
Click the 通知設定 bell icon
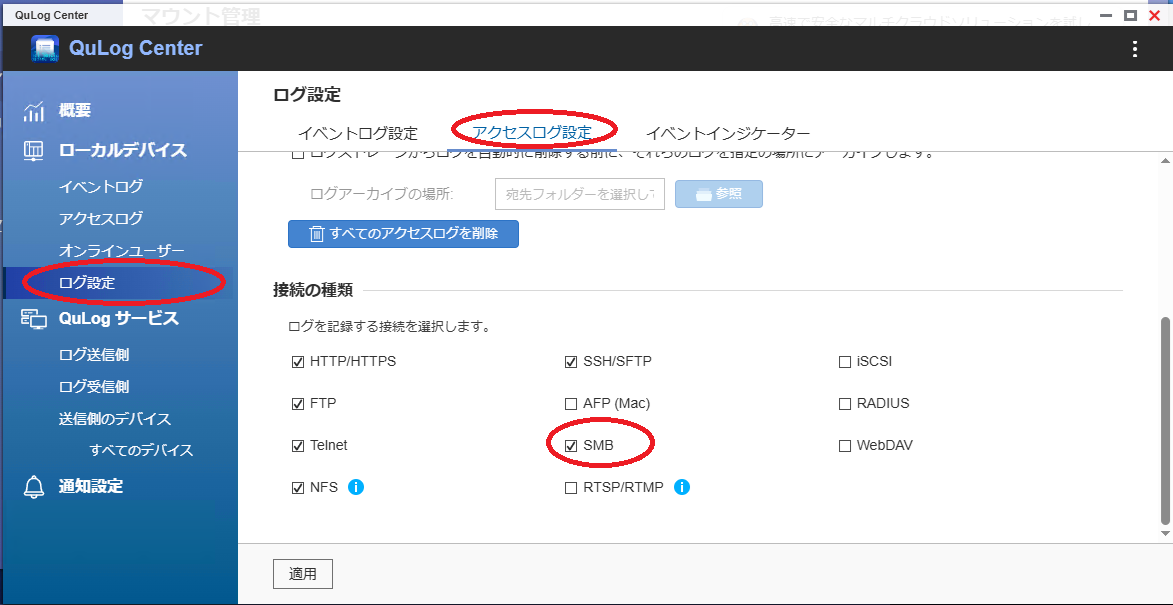(34, 487)
